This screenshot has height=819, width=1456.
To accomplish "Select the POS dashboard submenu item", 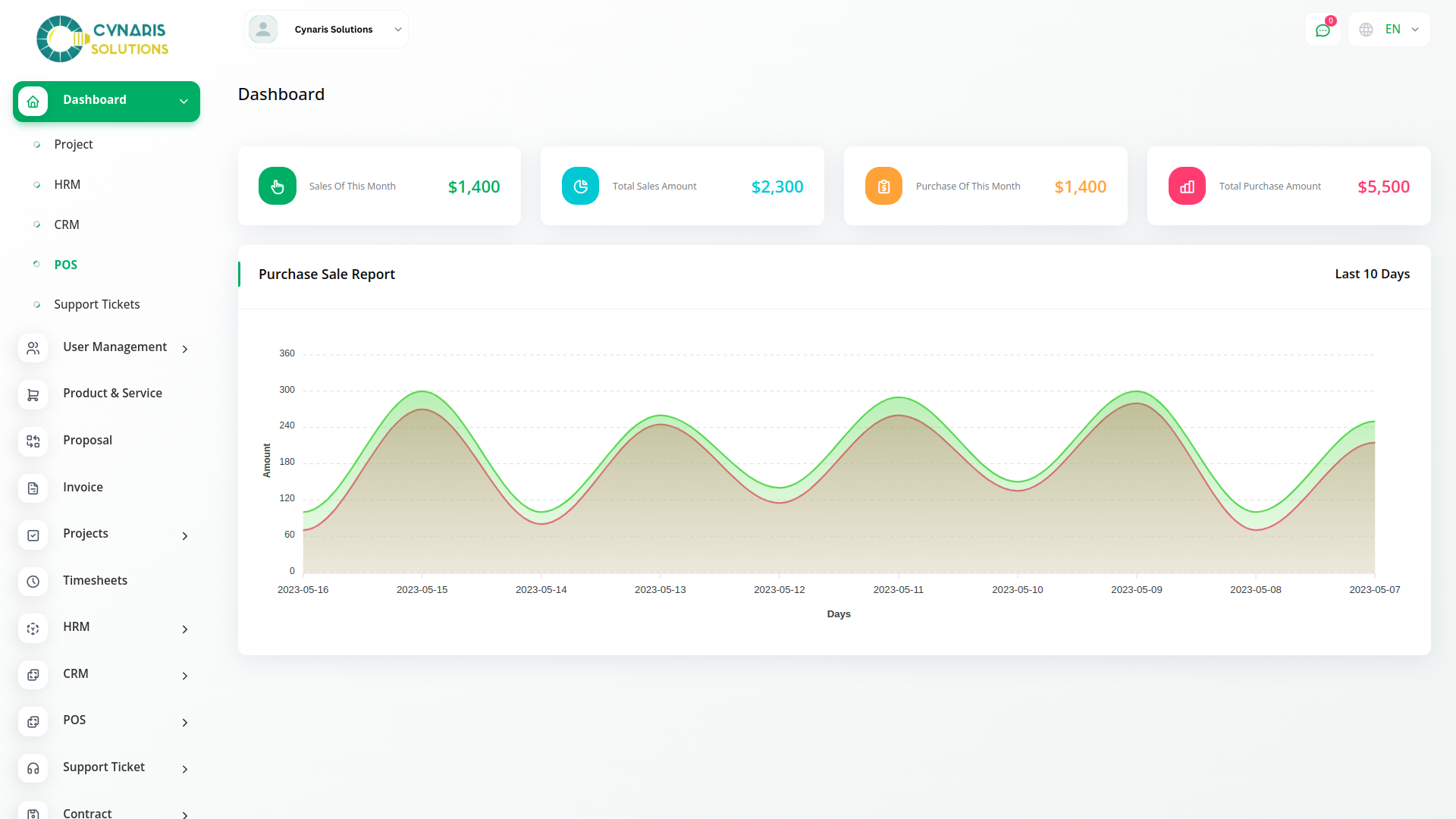I will point(66,265).
